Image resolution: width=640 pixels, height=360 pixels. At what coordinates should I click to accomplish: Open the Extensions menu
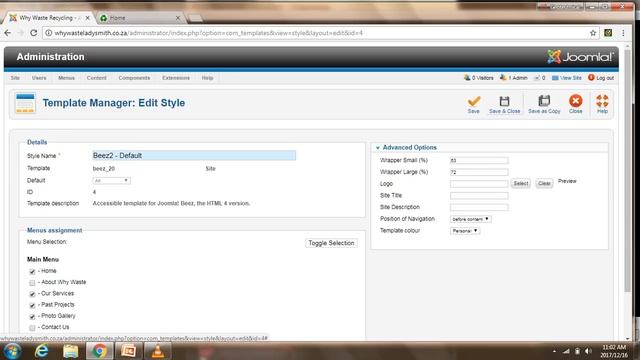pos(176,78)
